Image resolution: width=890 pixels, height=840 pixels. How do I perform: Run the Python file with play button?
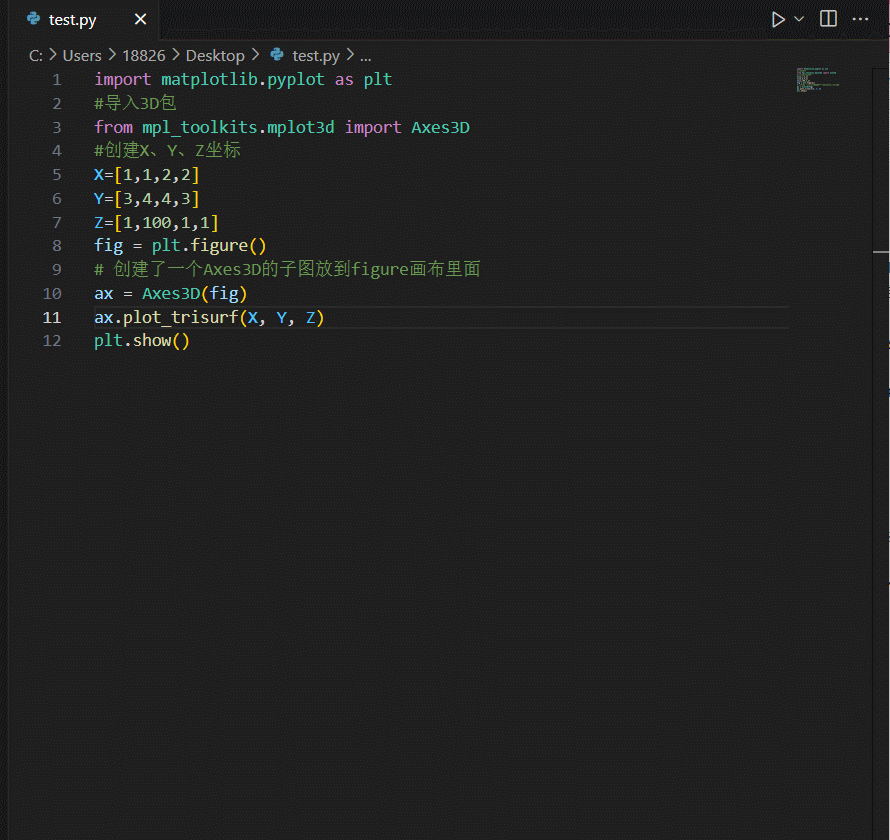coord(778,20)
